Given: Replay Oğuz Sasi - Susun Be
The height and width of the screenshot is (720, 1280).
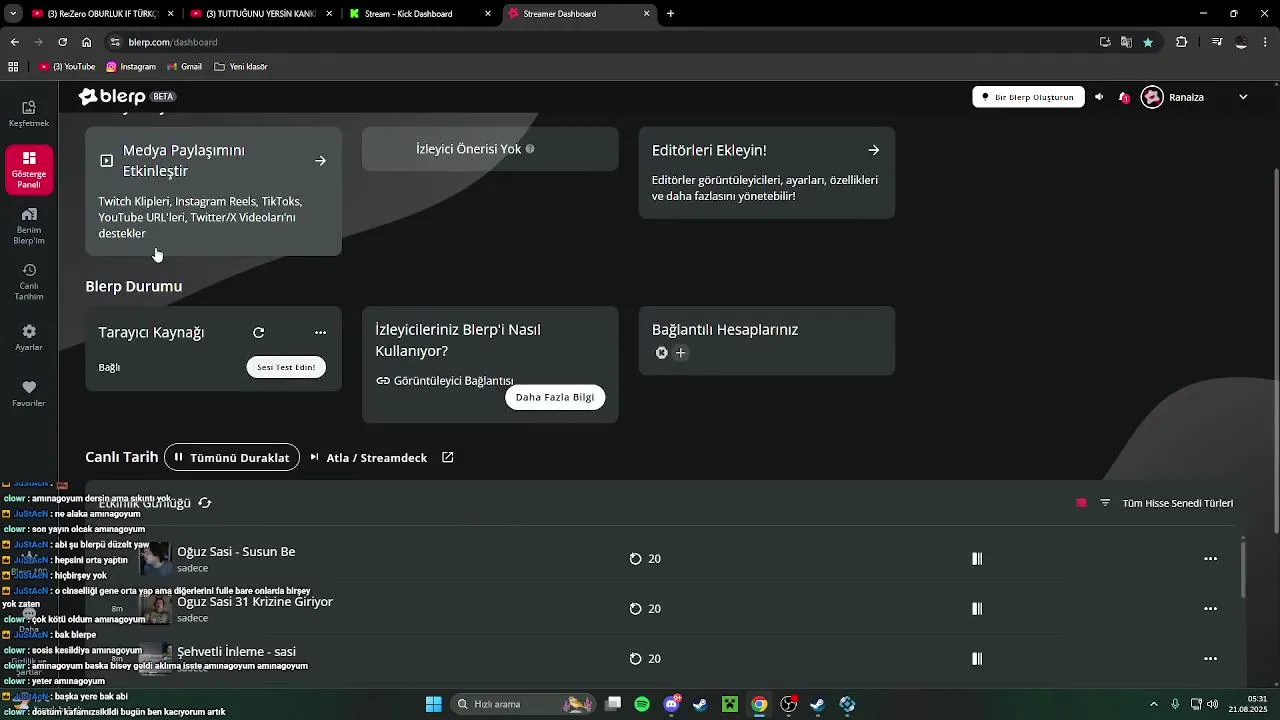Looking at the screenshot, I should [635, 559].
